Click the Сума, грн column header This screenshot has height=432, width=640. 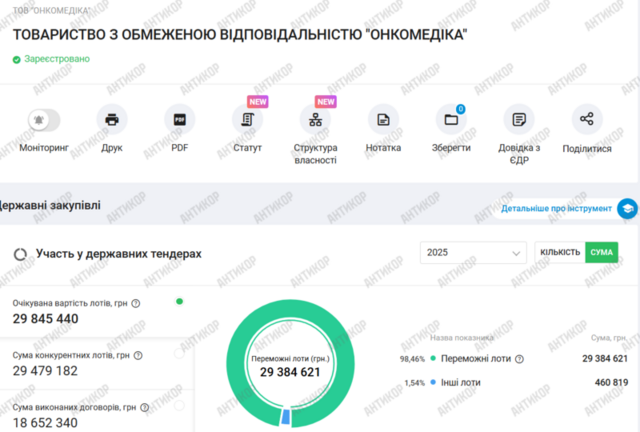pos(609,338)
